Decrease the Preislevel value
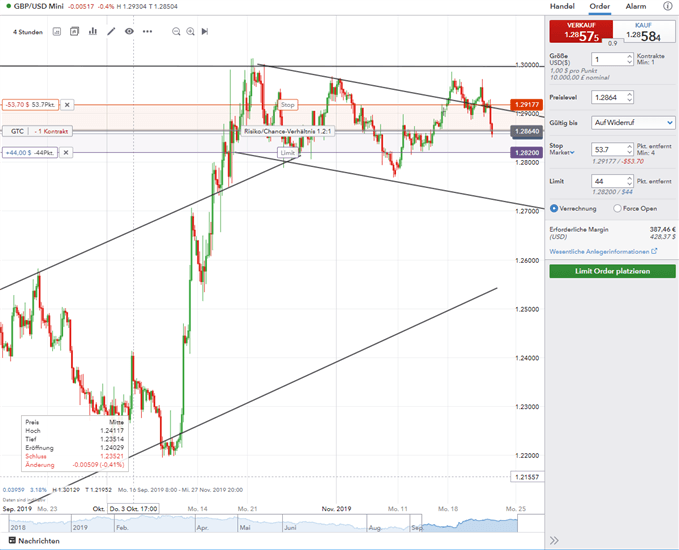The width and height of the screenshot is (679, 550). (x=630, y=100)
